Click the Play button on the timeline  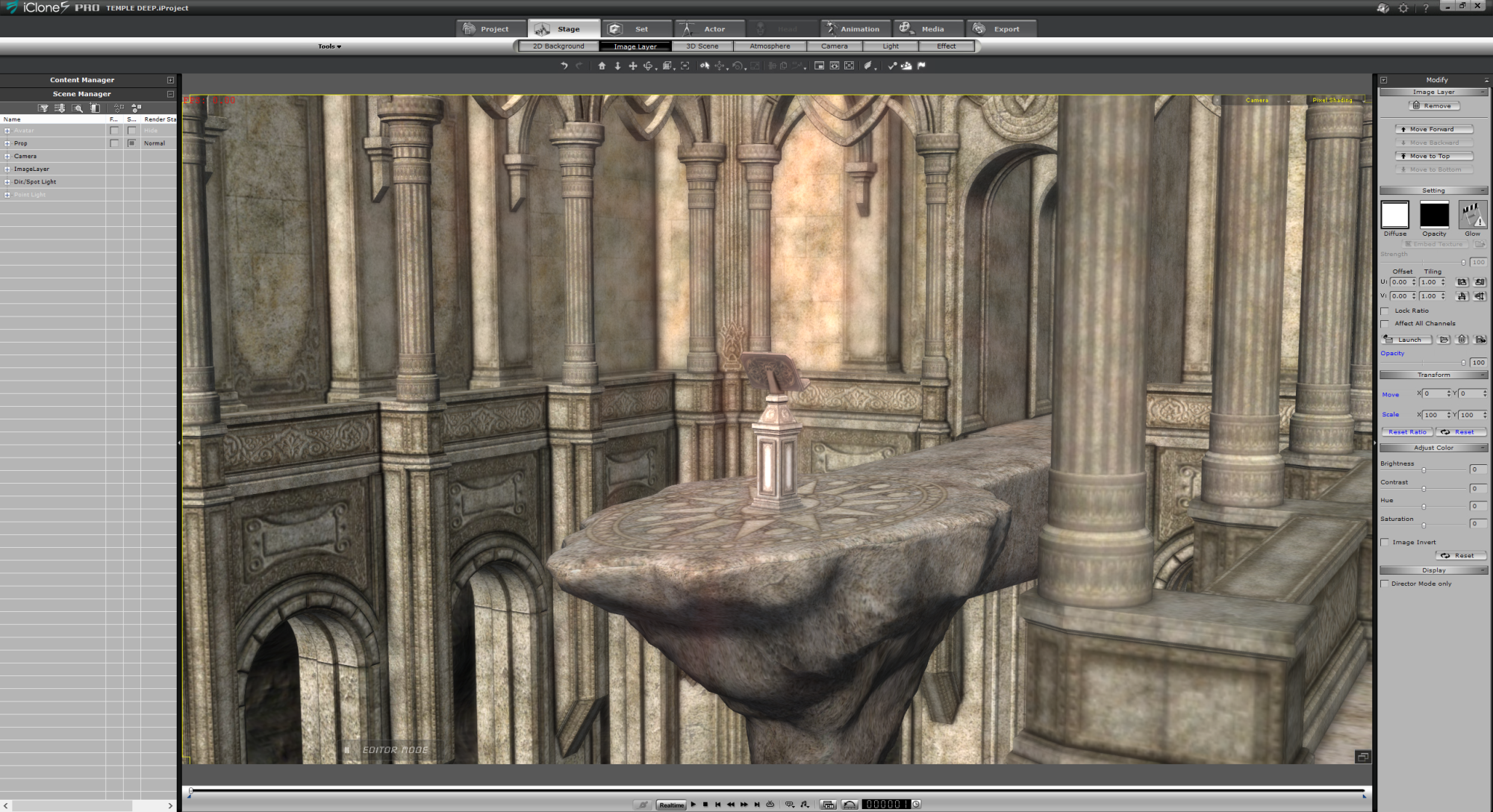click(693, 805)
